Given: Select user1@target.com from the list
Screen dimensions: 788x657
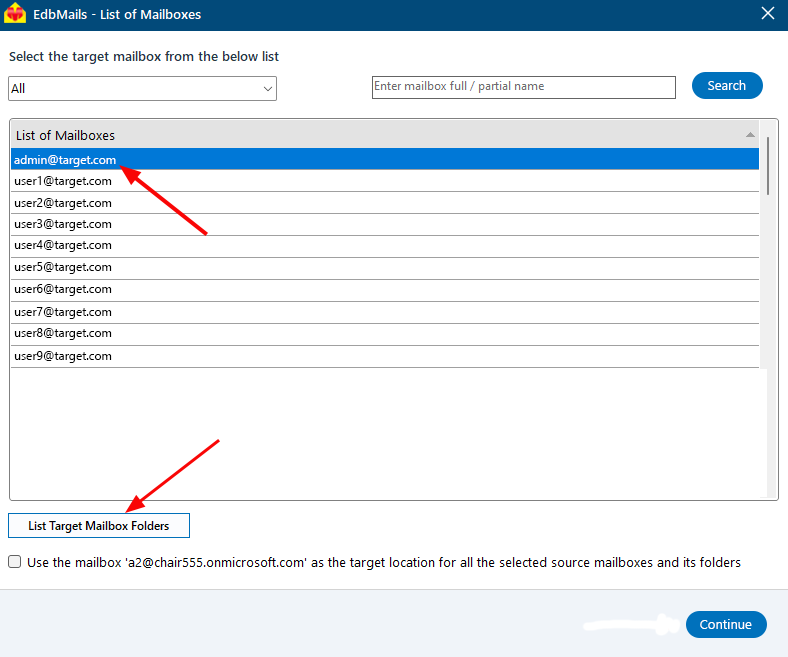Looking at the screenshot, I should tap(63, 181).
